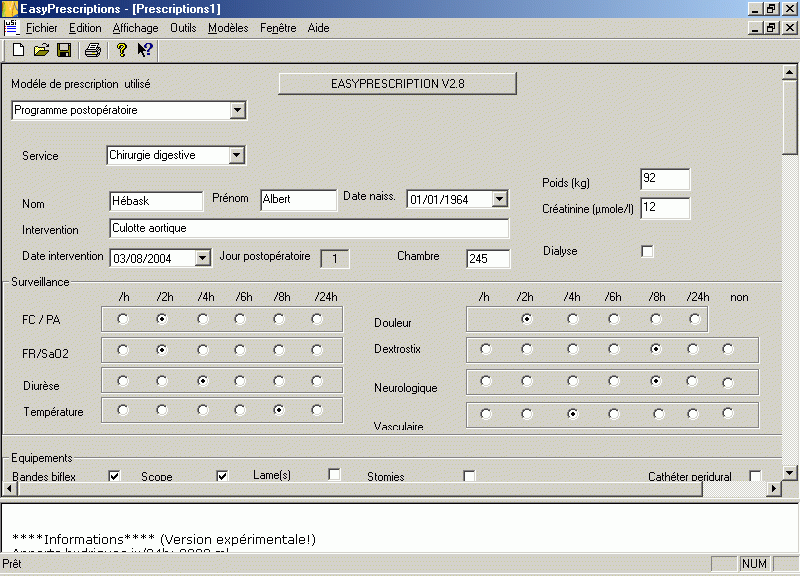Minimize the inner Prescriptions1 document window
Viewport: 800px width, 576px height.
click(x=756, y=28)
